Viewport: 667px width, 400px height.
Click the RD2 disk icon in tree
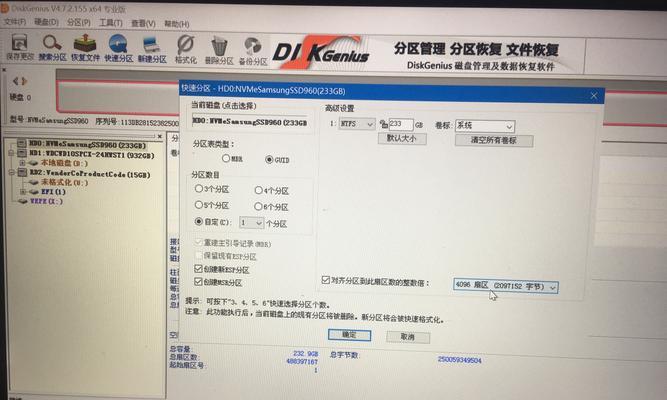[22, 173]
